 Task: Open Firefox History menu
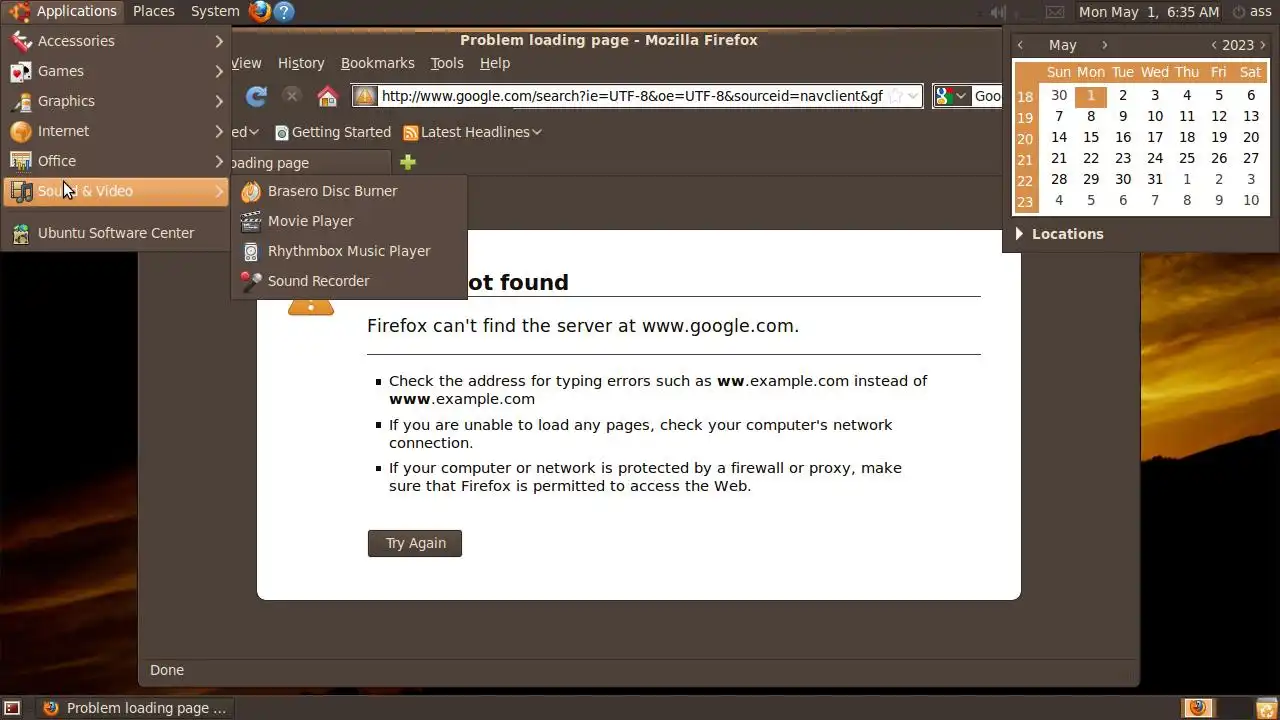tap(301, 63)
